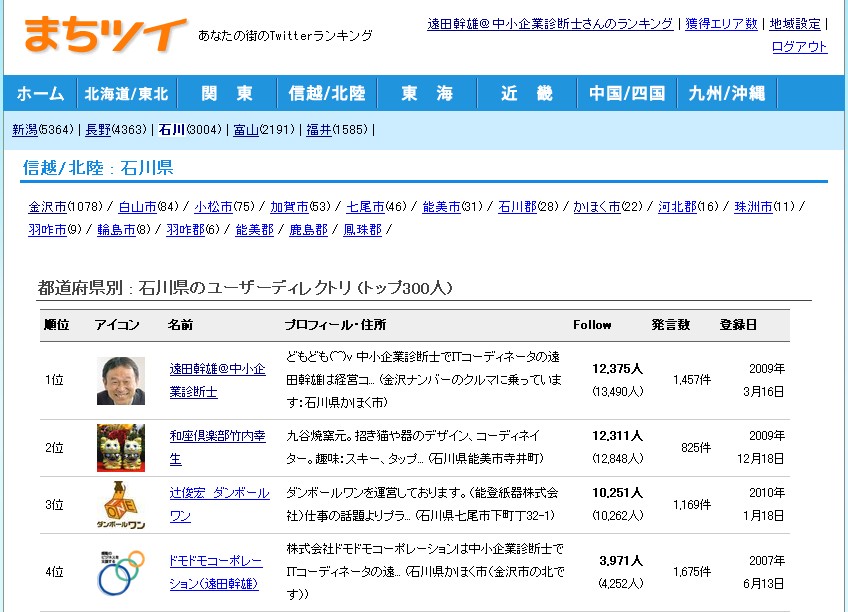Open the 近畿 region tab
848x612 pixels.
pos(527,94)
